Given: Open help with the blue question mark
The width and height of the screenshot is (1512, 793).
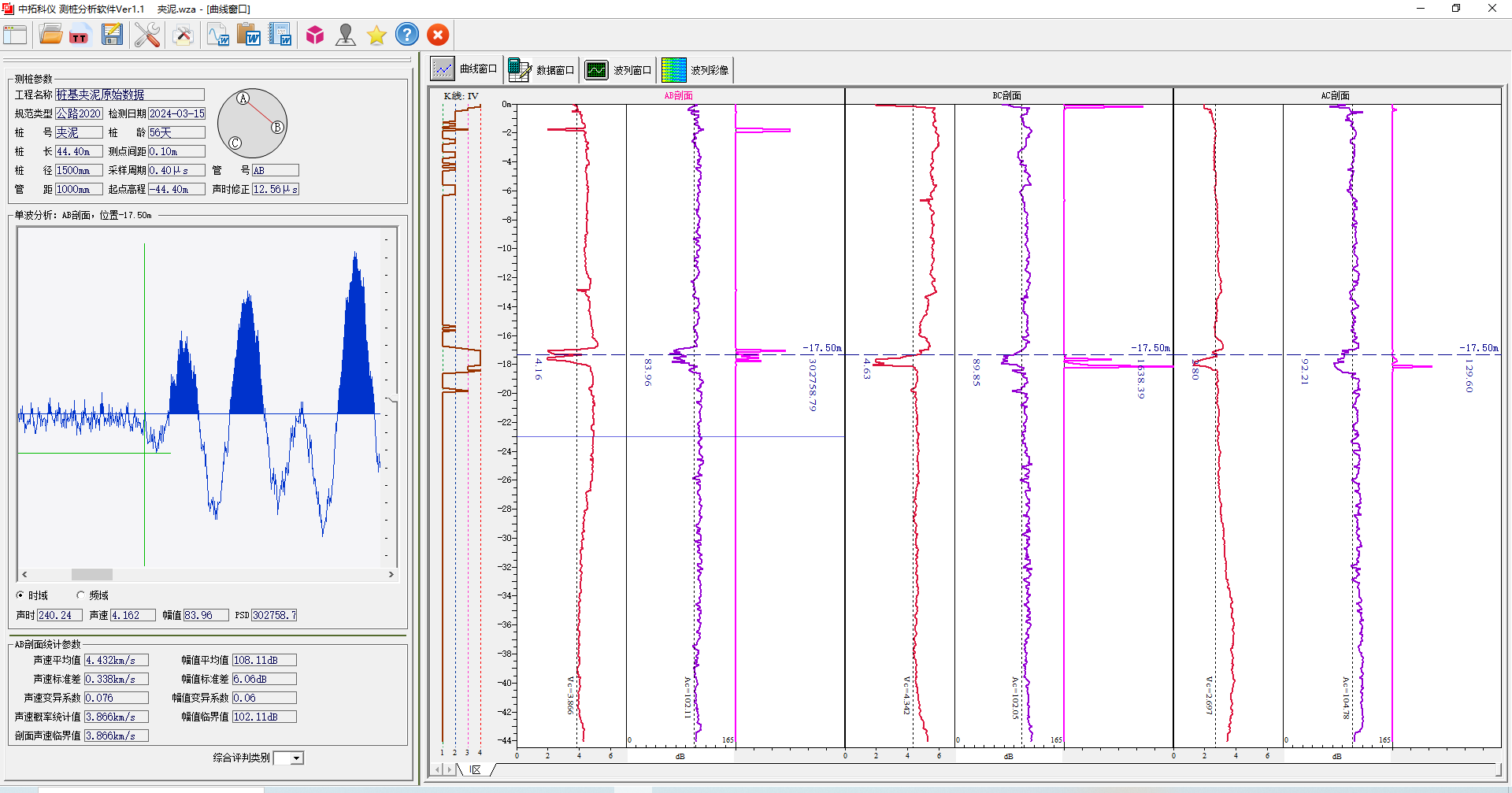Looking at the screenshot, I should (407, 35).
